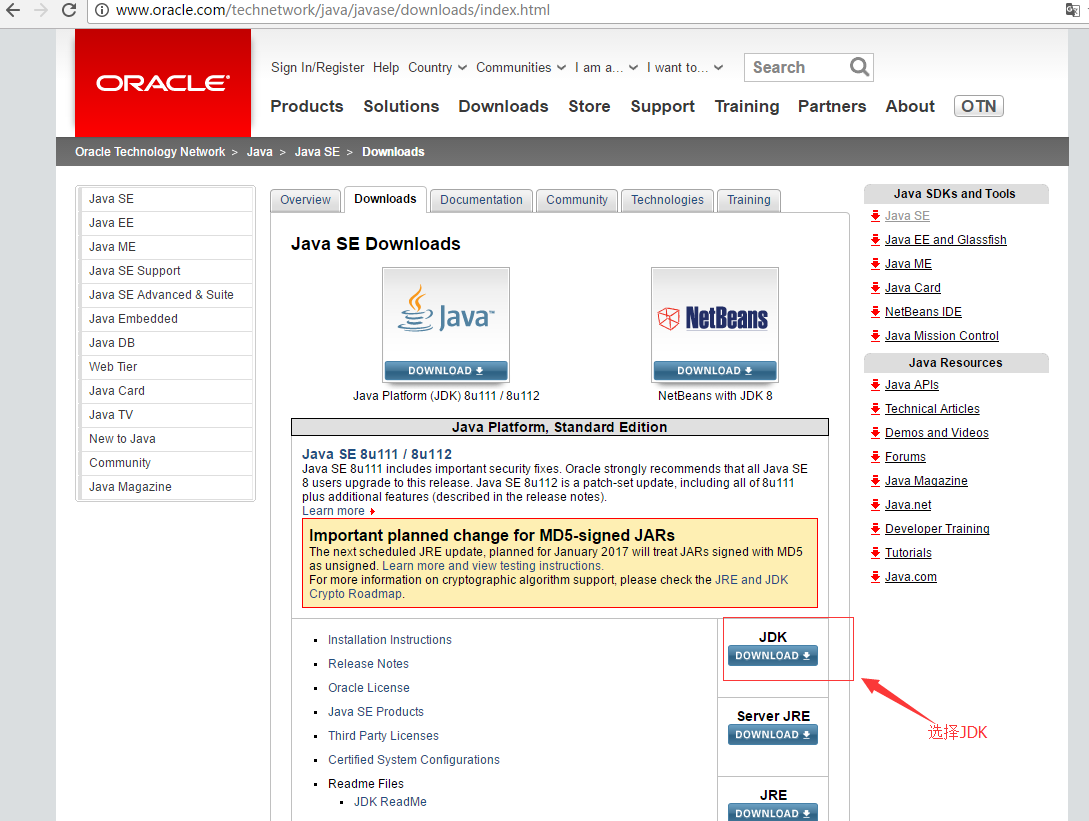Reload the page with the refresh icon
The height and width of the screenshot is (821, 1089).
coord(69,10)
